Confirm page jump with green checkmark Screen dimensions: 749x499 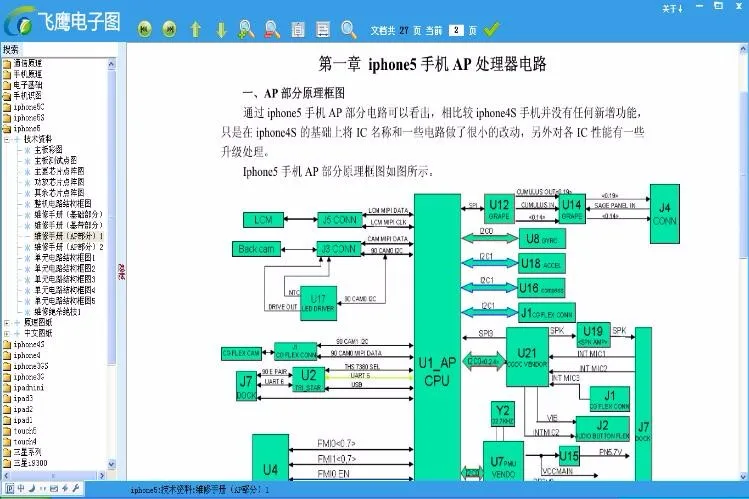(492, 30)
